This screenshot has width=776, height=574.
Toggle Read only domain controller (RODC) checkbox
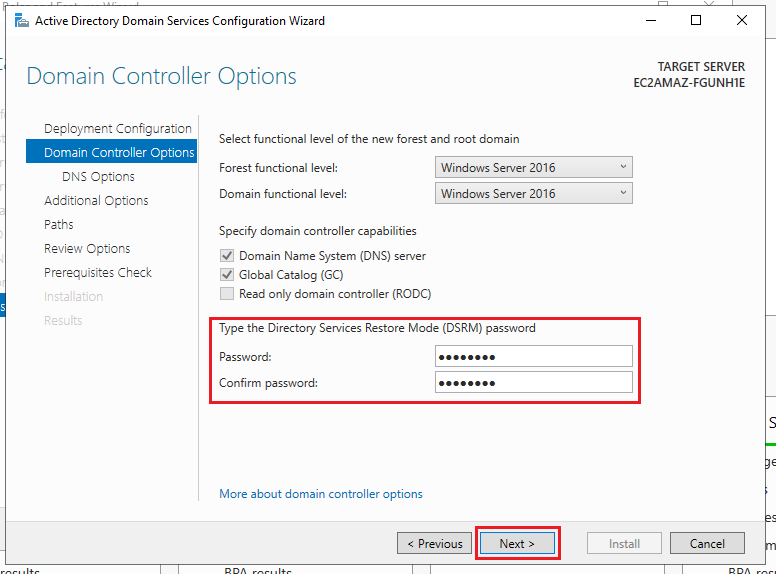click(227, 293)
